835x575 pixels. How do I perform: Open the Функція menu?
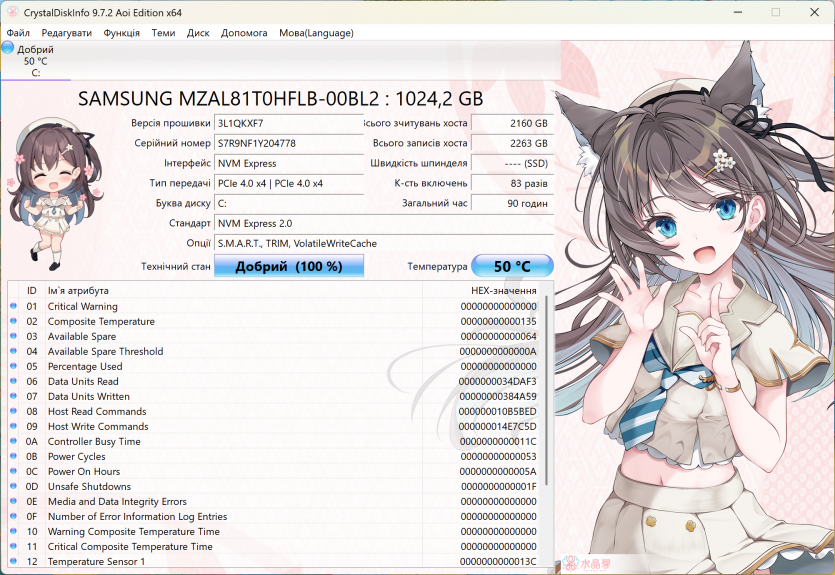[121, 33]
